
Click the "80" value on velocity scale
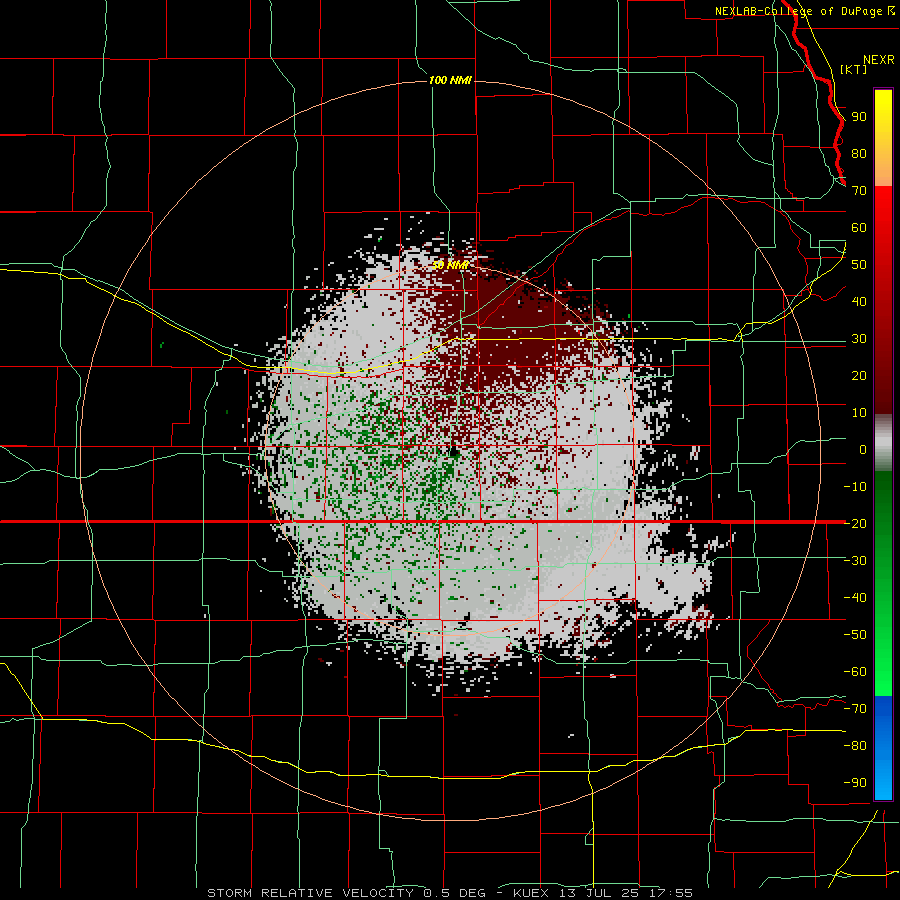point(859,154)
